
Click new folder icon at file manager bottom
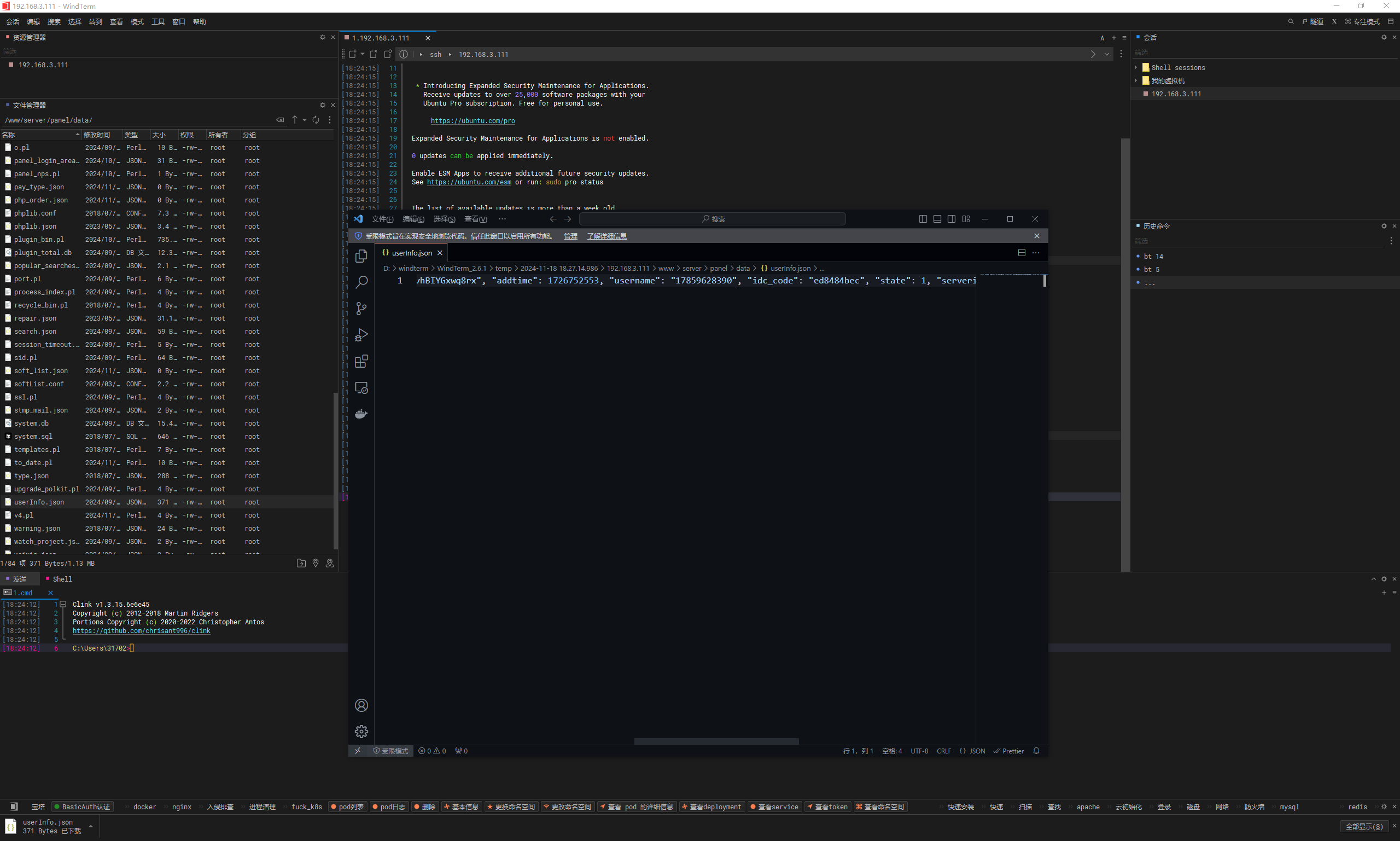click(x=301, y=564)
